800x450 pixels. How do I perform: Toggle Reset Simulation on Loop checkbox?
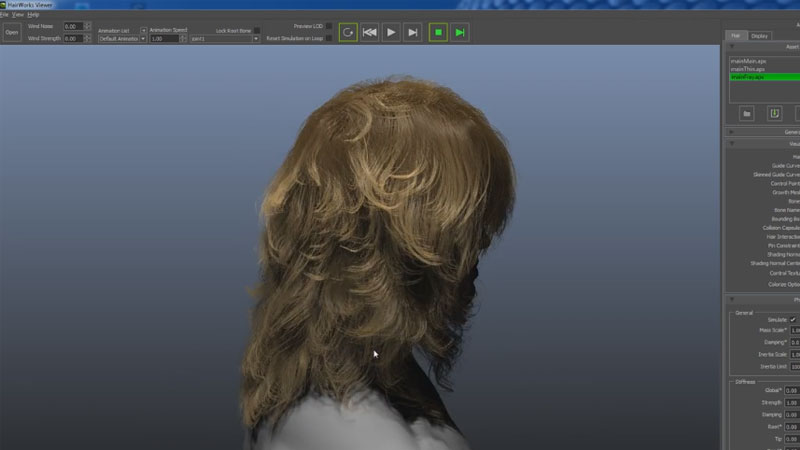(329, 39)
